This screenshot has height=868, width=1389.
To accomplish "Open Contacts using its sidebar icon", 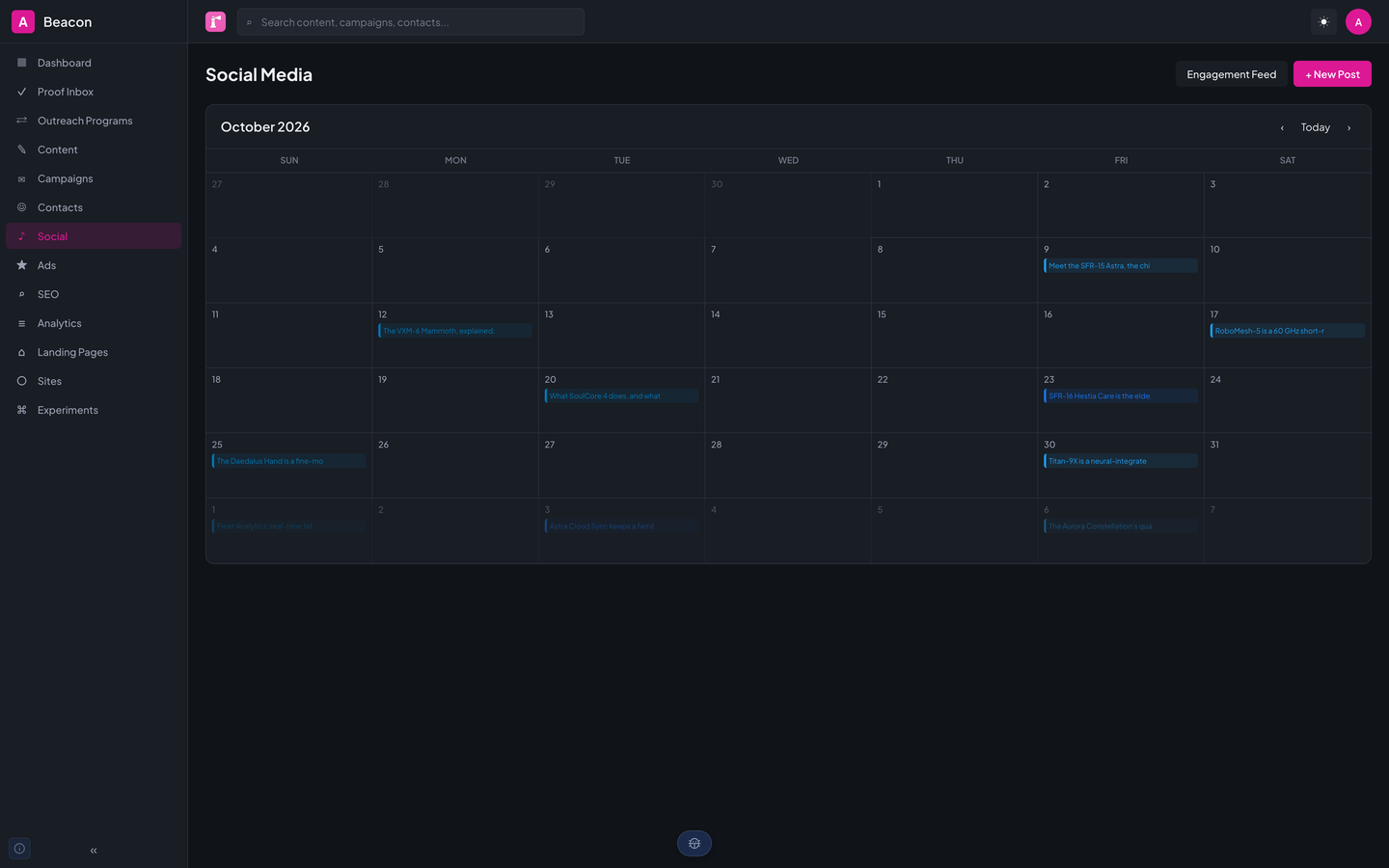I will point(21,207).
